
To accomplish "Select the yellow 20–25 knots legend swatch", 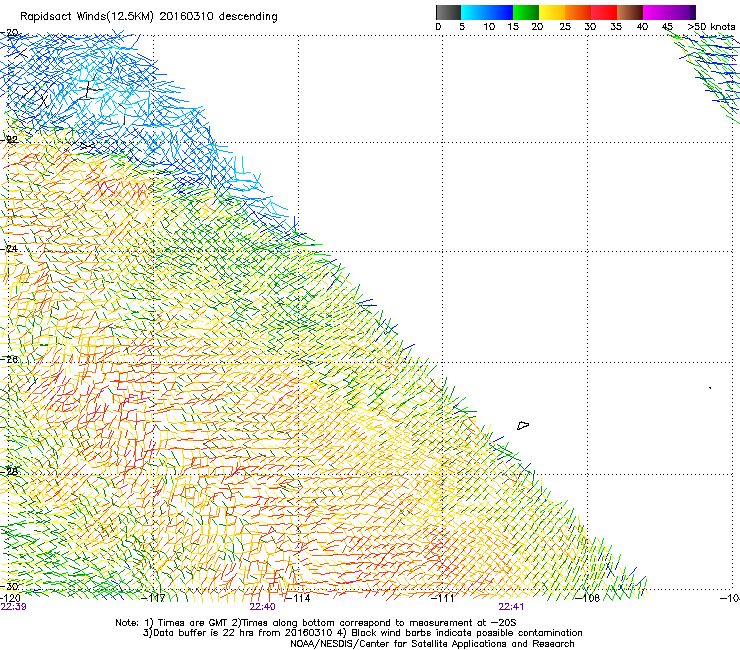I will point(552,12).
